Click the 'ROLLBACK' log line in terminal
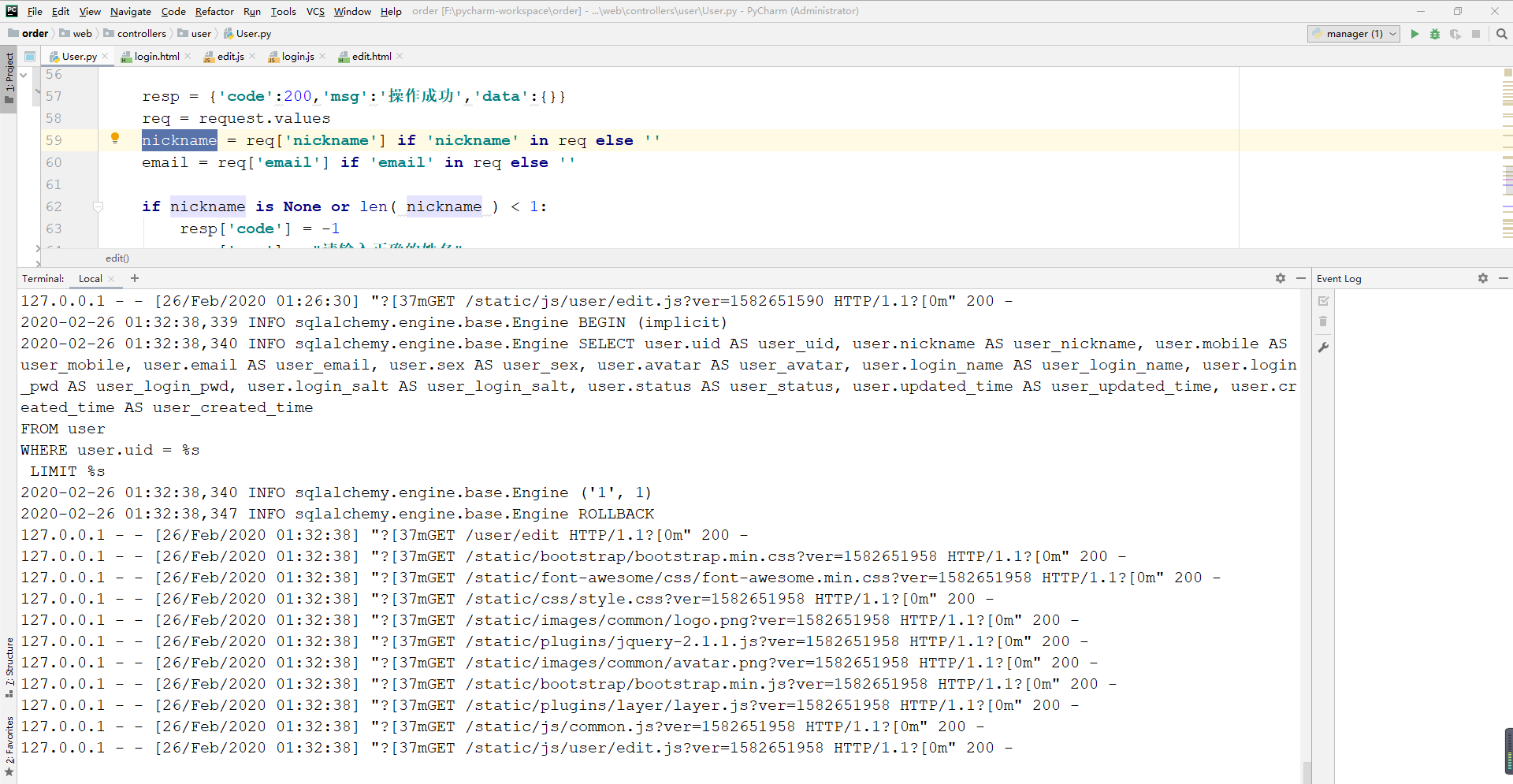Screen dimensions: 1513x784 click(x=337, y=514)
